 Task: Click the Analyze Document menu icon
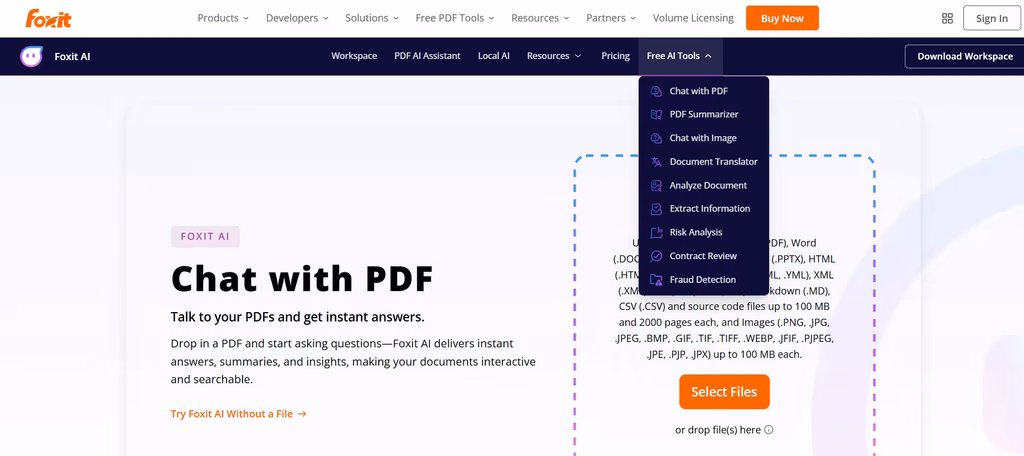tap(656, 186)
